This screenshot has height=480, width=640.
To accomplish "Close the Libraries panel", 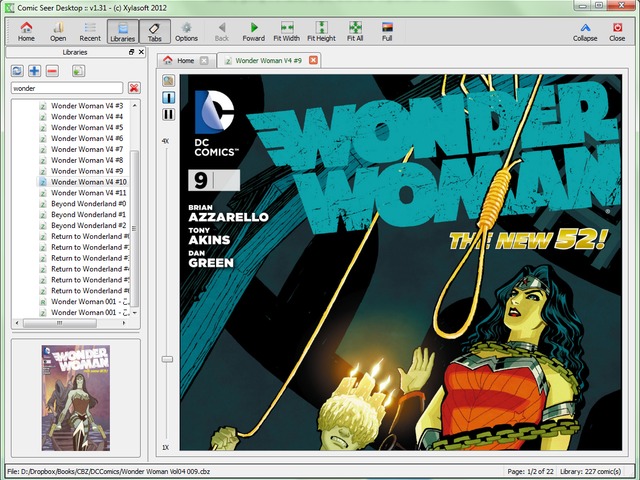I will pos(141,52).
